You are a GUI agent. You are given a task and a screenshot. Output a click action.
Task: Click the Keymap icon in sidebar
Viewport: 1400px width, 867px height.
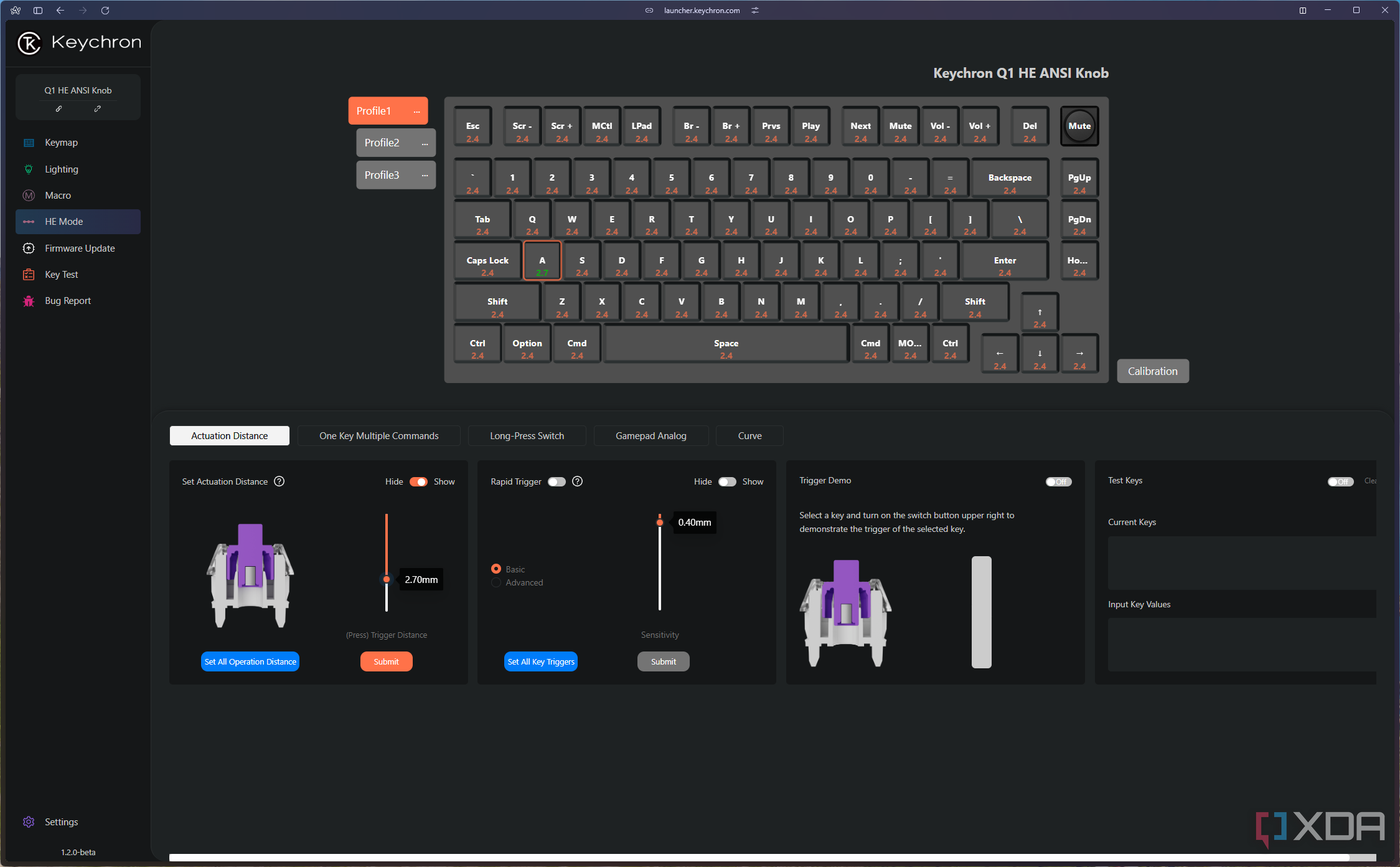click(29, 142)
